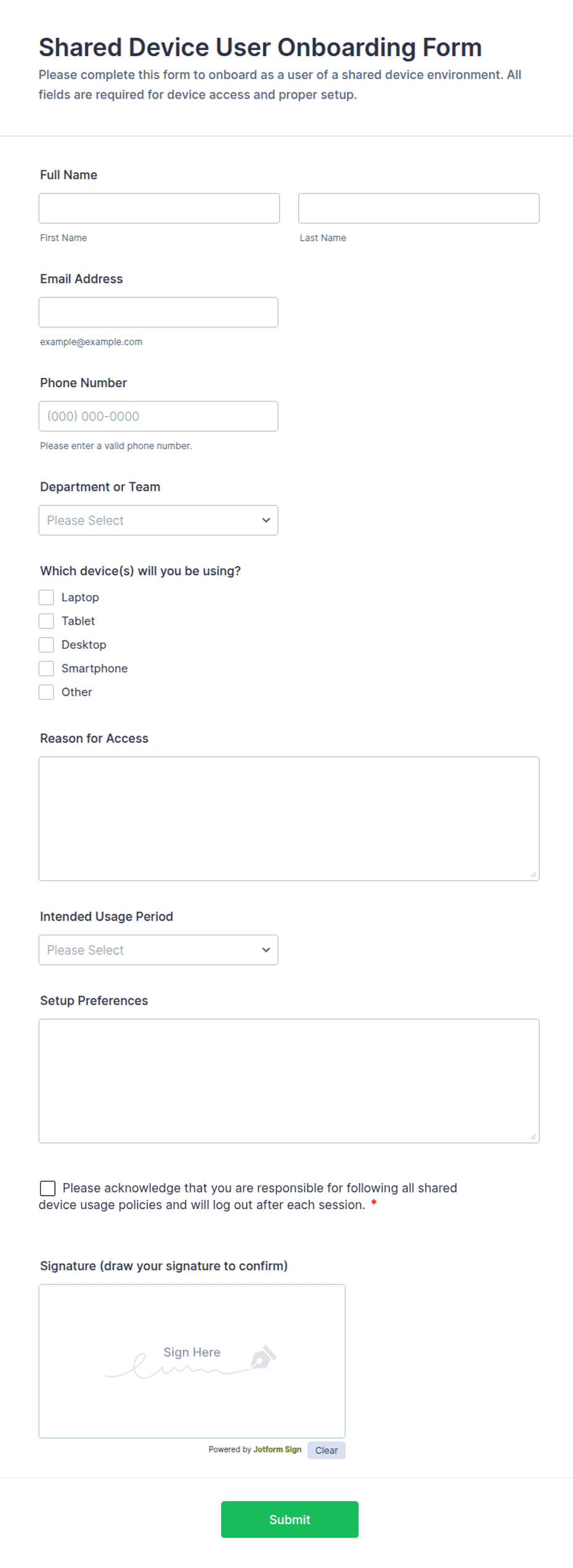Click the pen icon in signature box
This screenshot has height=1568, width=573.
point(264,1357)
